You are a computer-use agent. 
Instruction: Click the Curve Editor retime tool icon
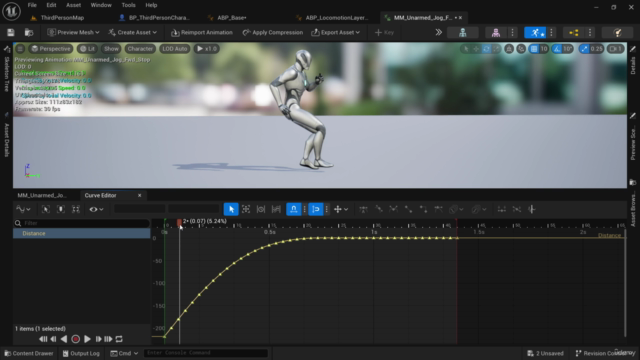(x=261, y=209)
